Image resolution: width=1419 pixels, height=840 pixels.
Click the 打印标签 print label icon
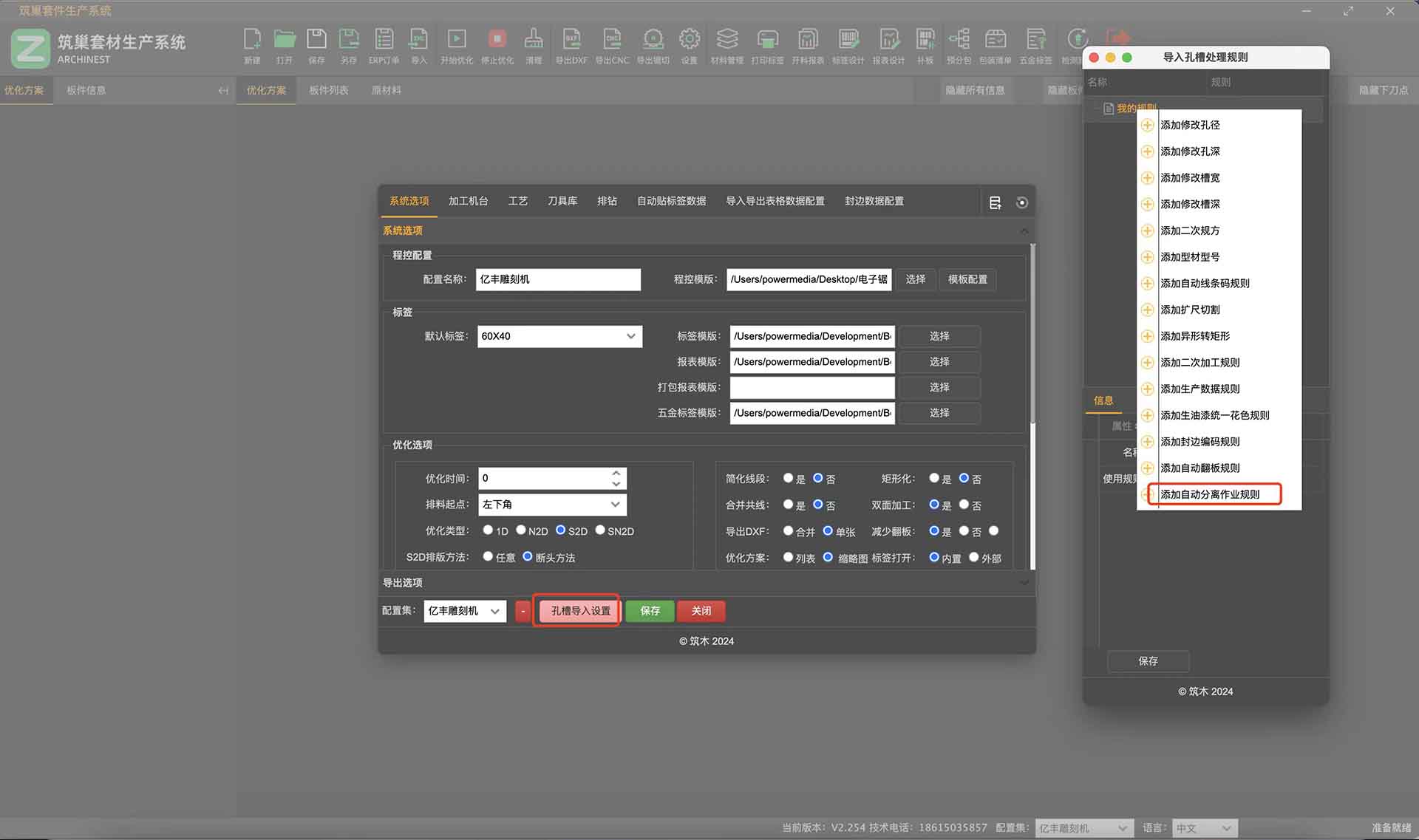pos(767,40)
